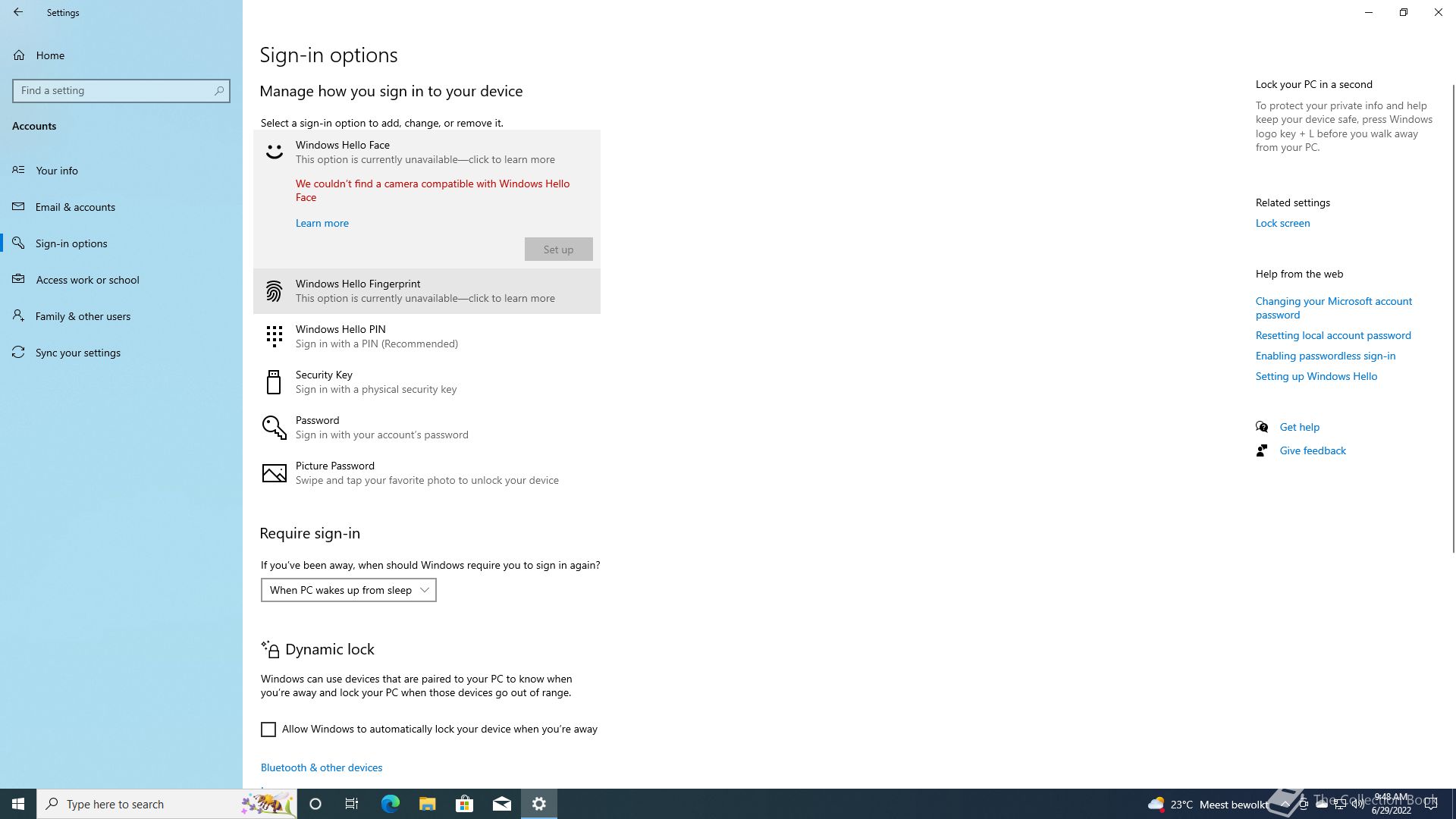Show hidden system tray icons

1285,804
